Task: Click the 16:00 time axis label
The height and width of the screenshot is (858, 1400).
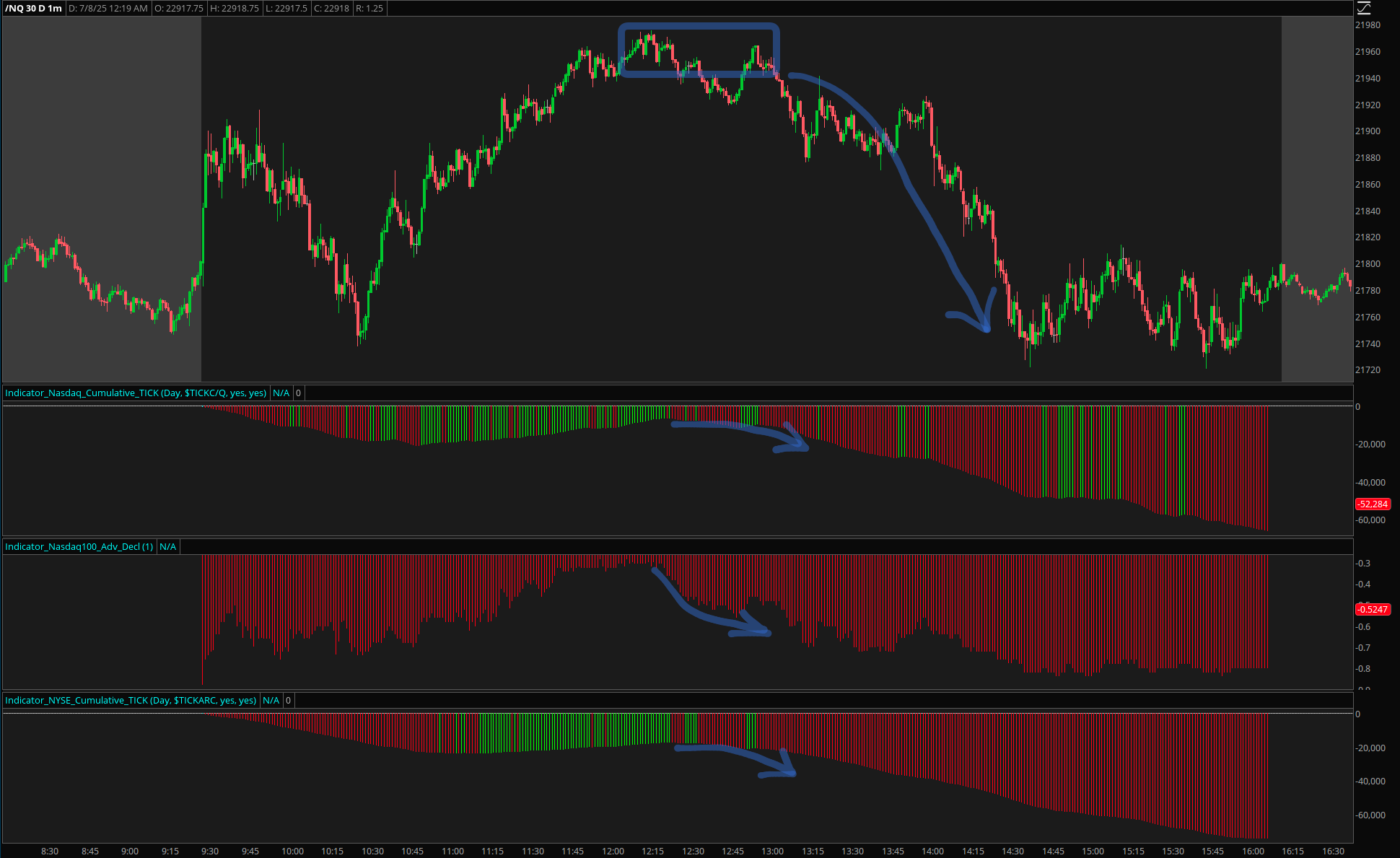Action: [x=1253, y=852]
